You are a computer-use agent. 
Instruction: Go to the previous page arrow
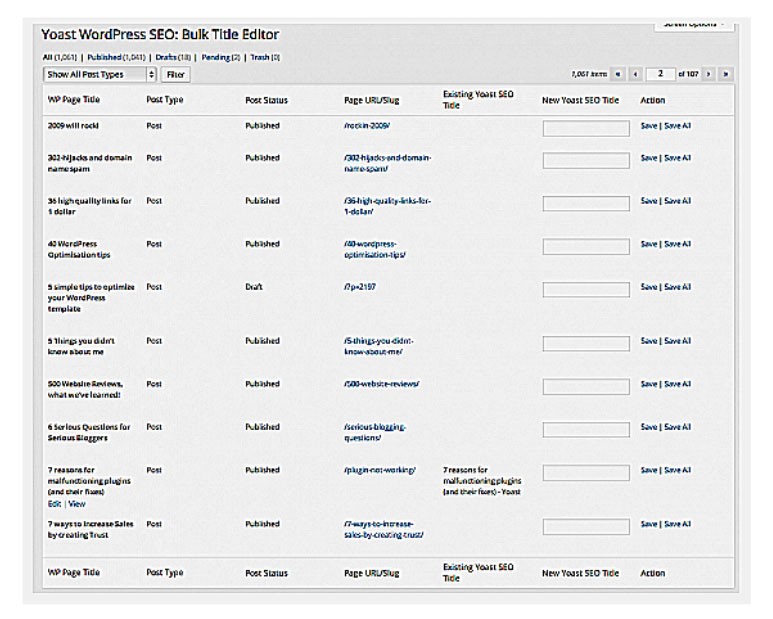point(635,74)
